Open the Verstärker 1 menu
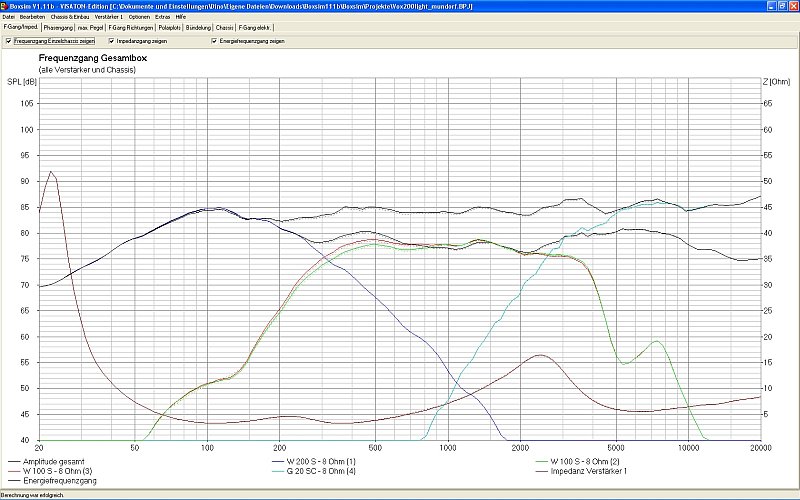 pyautogui.click(x=109, y=17)
